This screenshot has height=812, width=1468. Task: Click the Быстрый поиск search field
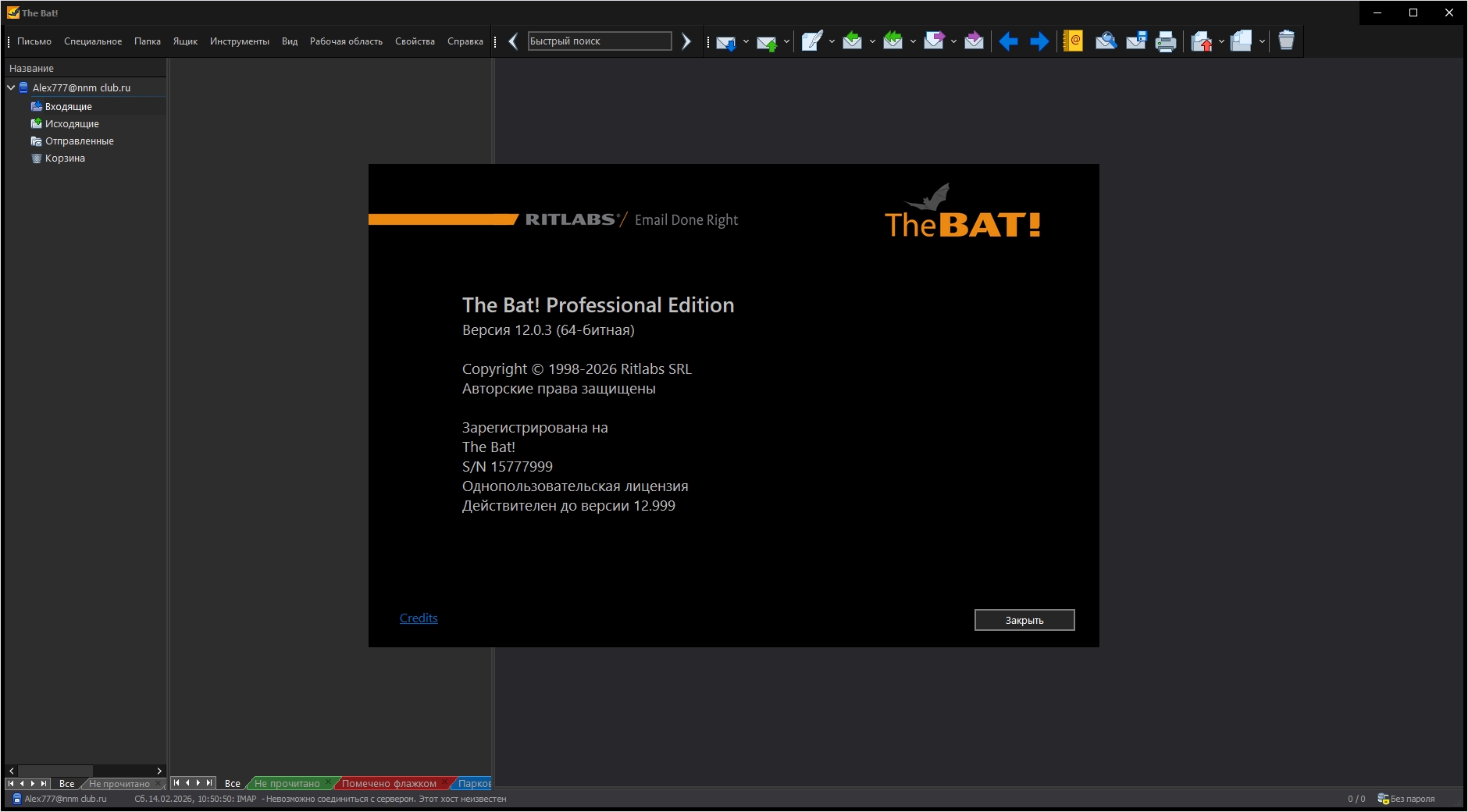click(599, 41)
